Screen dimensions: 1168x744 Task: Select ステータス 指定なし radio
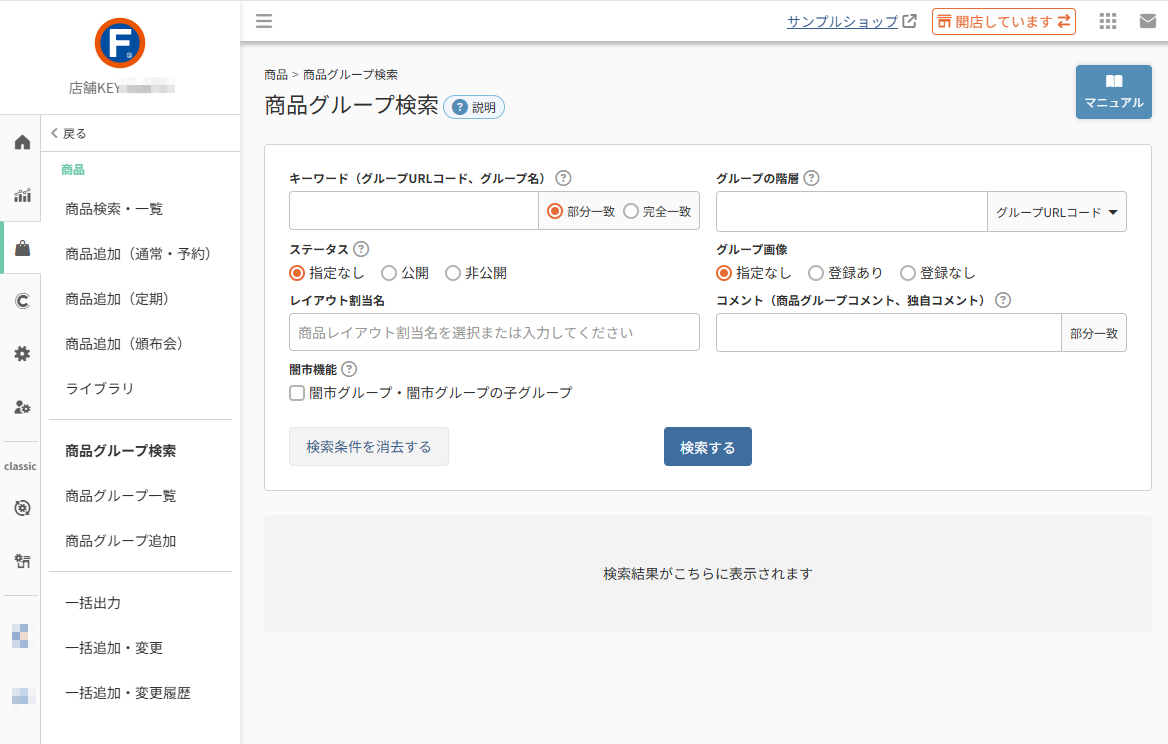(297, 273)
